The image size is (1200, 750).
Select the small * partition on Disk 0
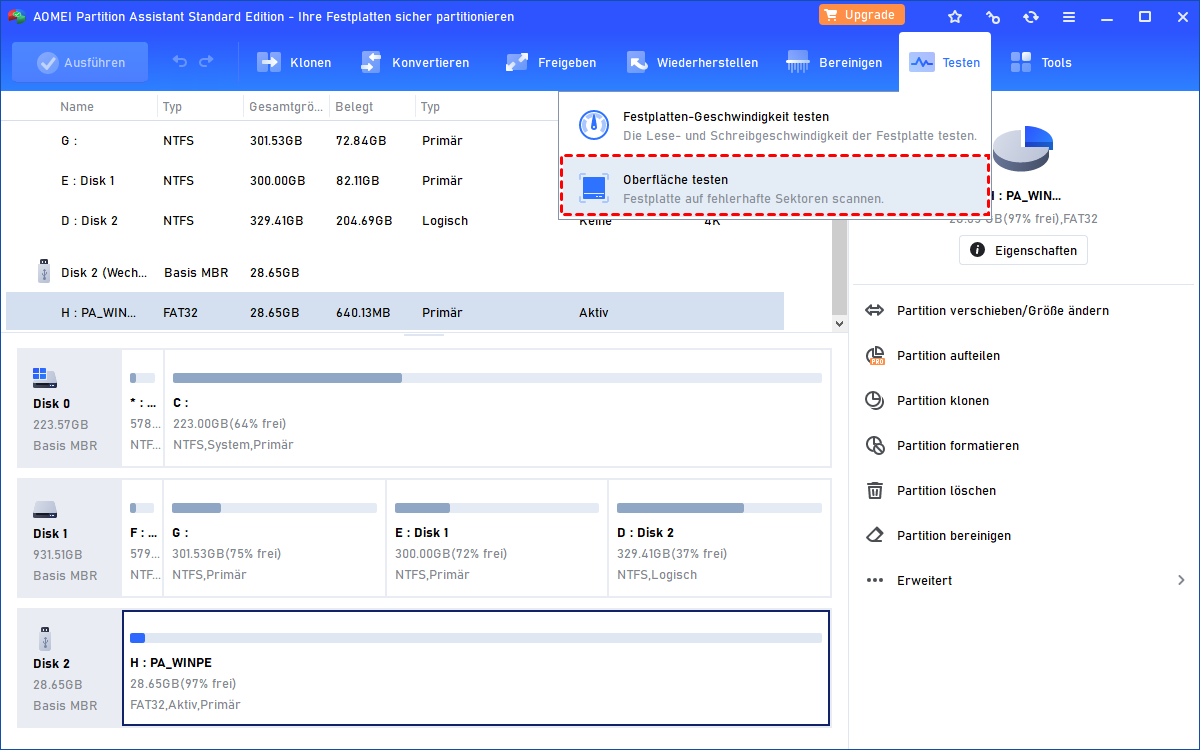[143, 408]
